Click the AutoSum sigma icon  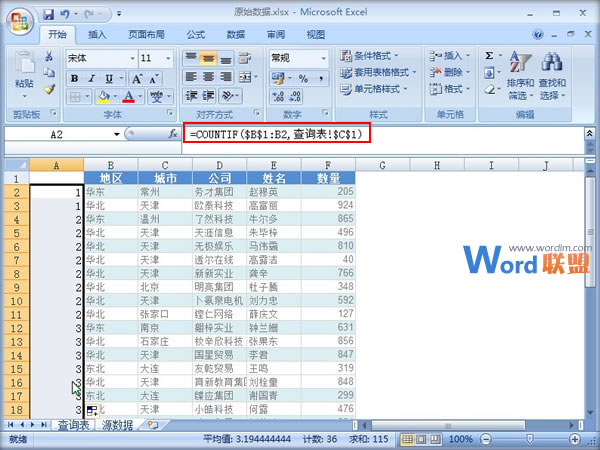tap(489, 56)
